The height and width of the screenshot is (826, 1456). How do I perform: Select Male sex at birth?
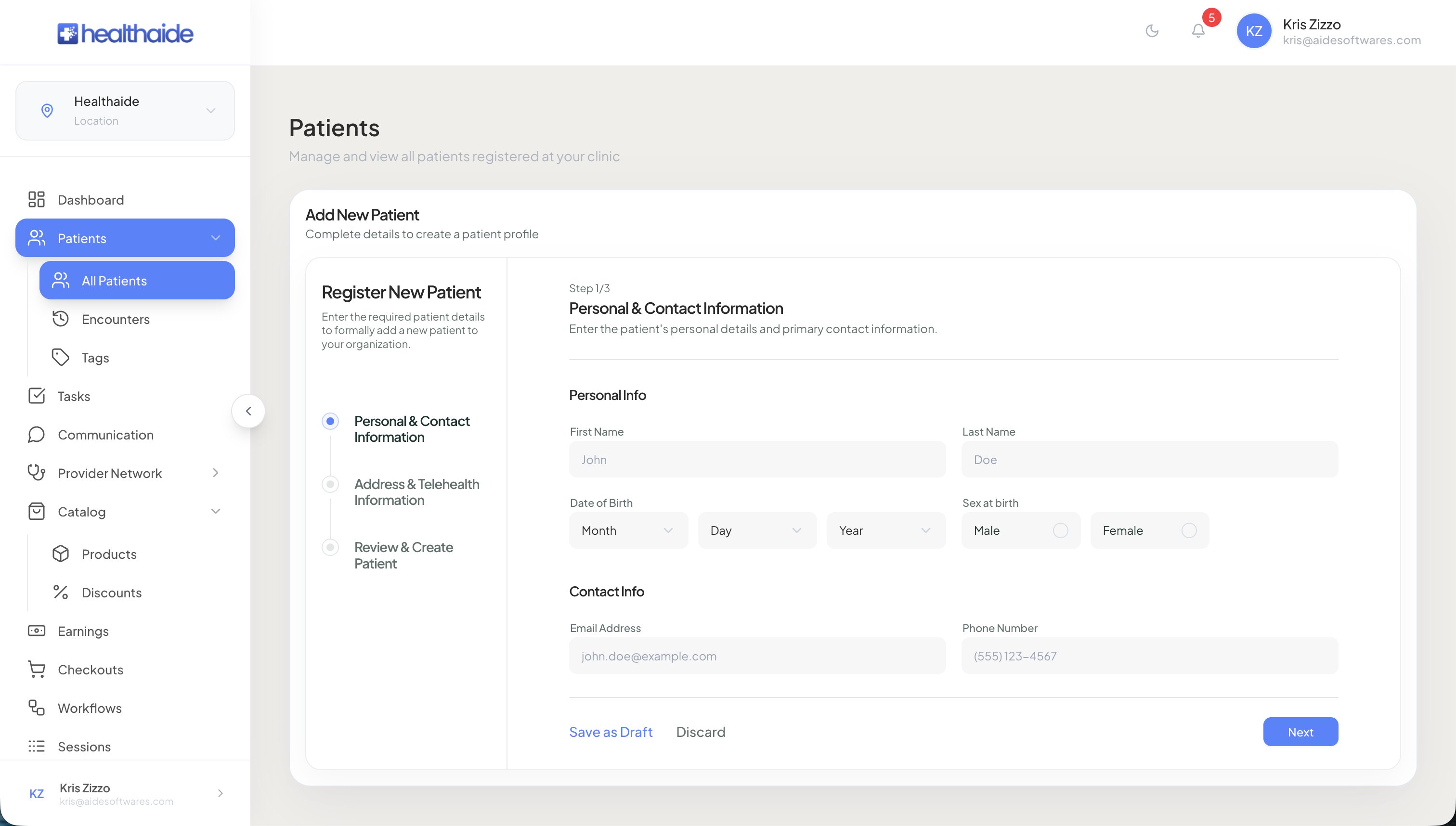[1021, 530]
